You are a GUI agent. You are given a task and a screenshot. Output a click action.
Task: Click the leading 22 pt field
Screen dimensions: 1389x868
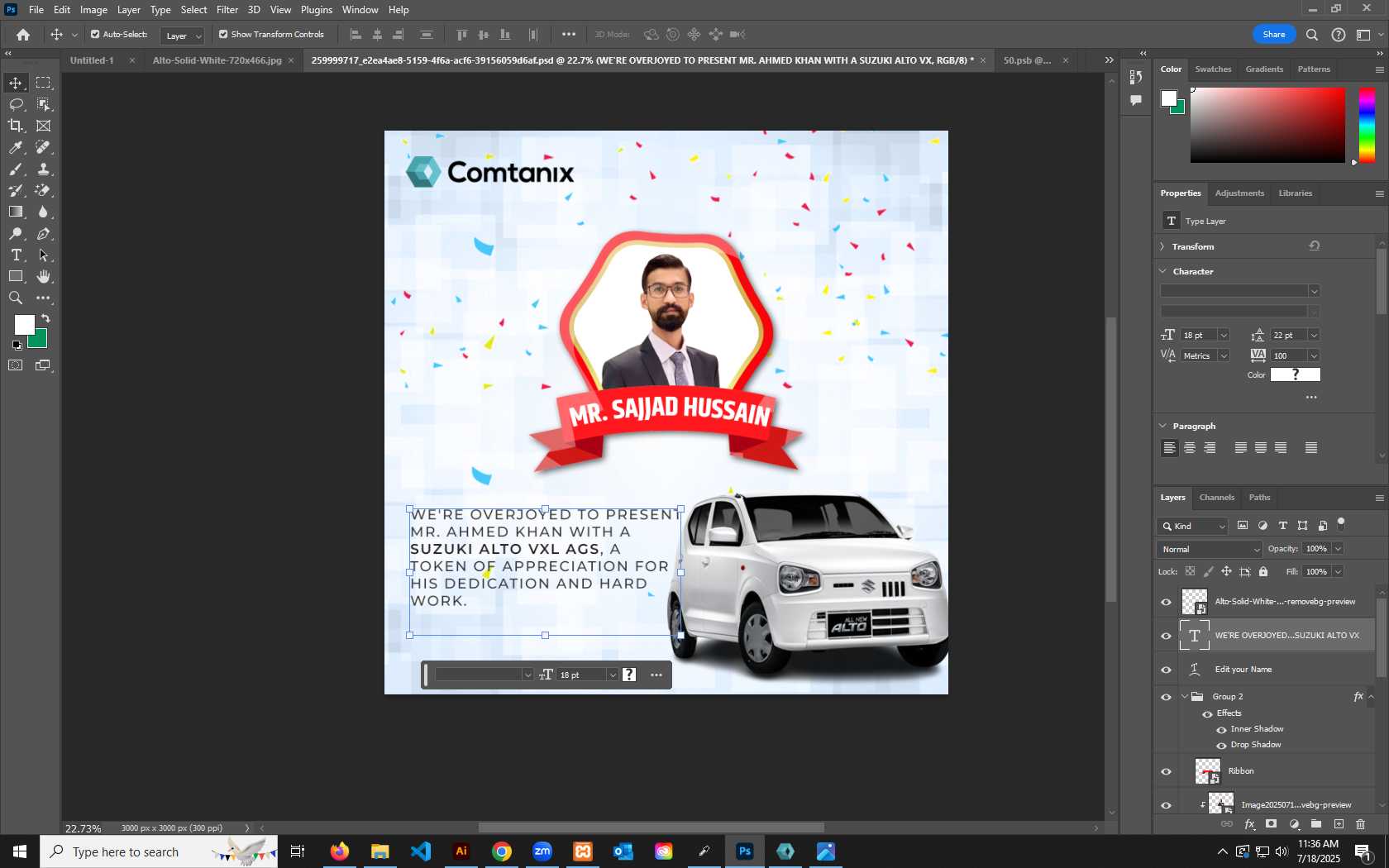coord(1287,335)
